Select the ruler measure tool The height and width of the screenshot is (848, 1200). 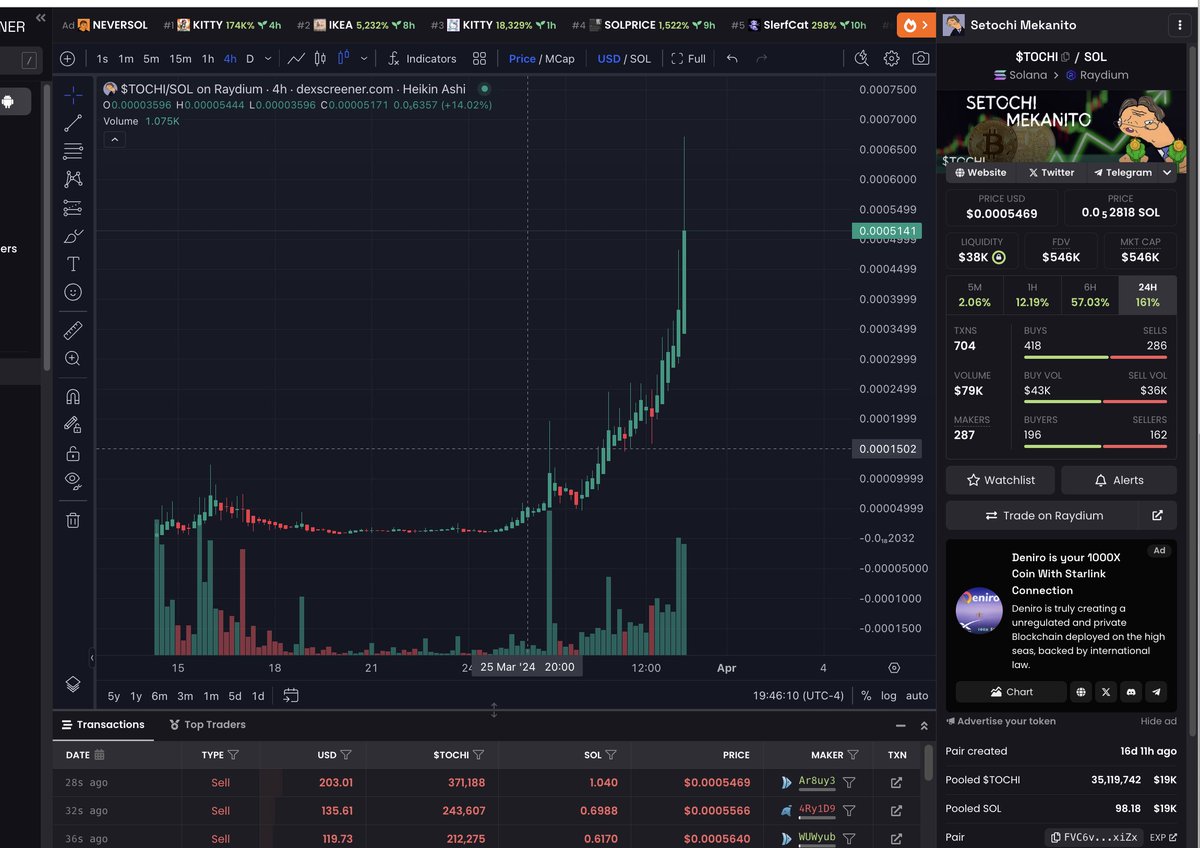73,330
